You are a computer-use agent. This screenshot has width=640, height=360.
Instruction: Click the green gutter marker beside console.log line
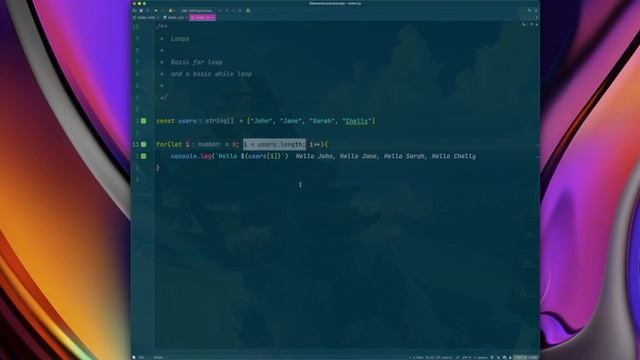(x=144, y=156)
